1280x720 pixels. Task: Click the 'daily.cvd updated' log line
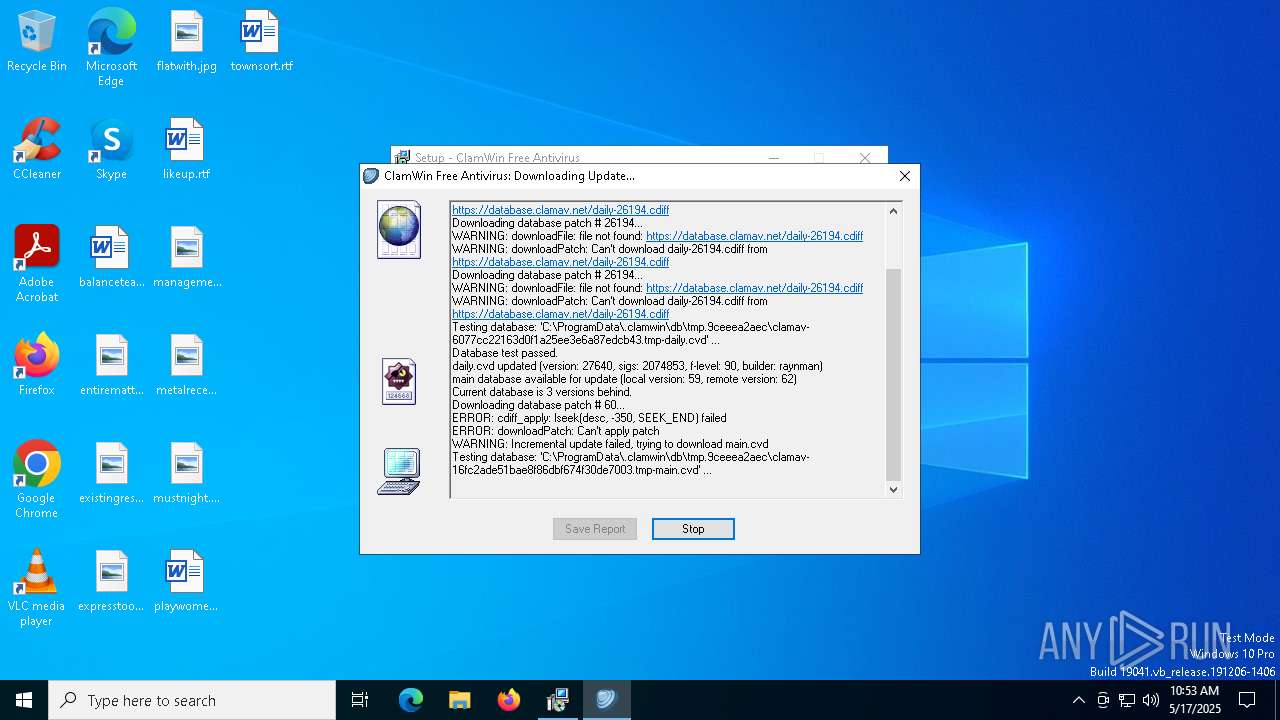637,366
